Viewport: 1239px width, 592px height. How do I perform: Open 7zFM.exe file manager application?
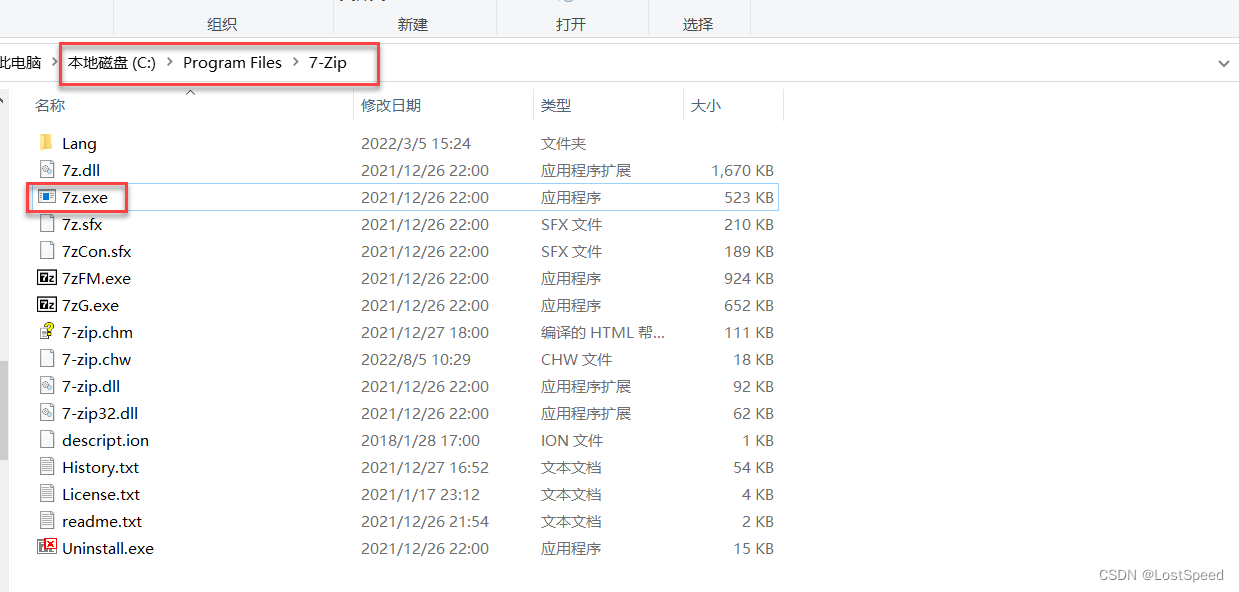click(x=94, y=278)
